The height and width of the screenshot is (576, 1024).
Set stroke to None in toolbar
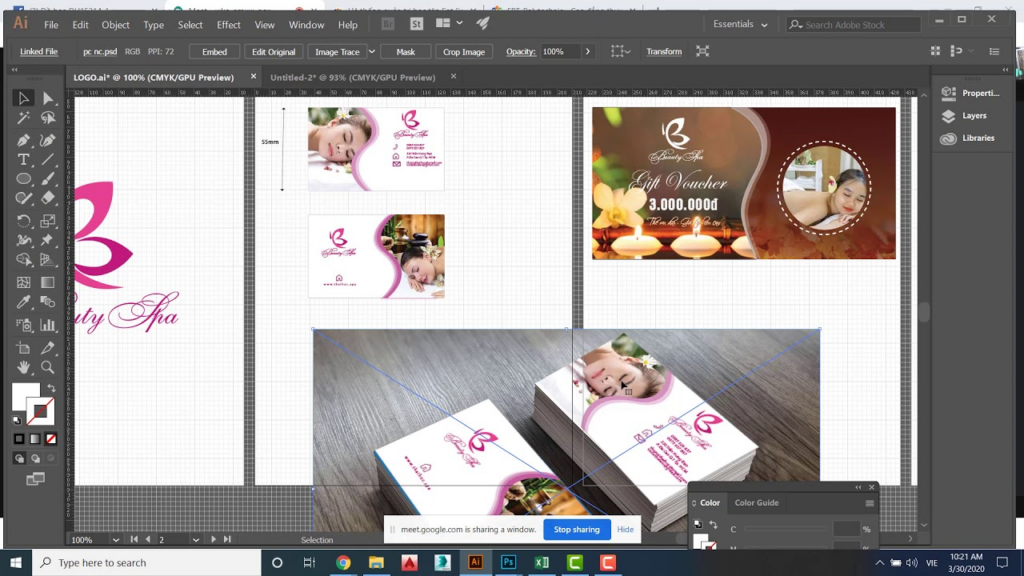52,438
